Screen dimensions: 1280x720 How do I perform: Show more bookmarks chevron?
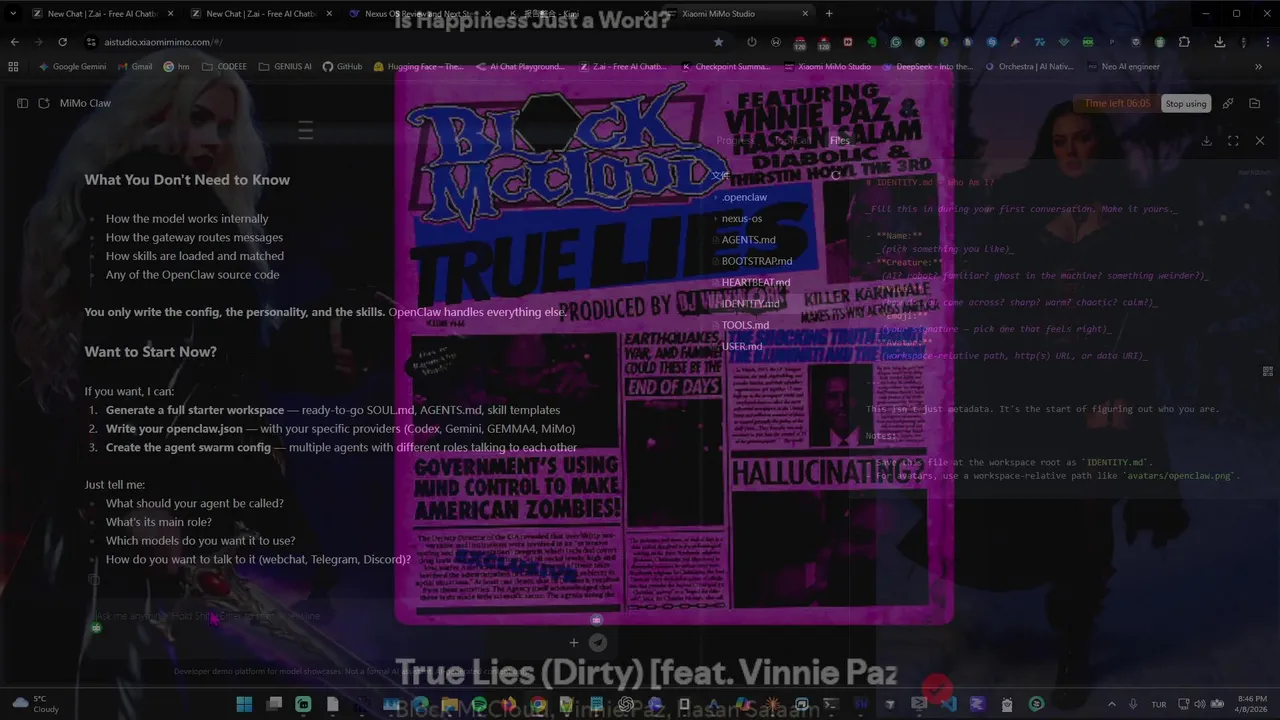point(1258,66)
